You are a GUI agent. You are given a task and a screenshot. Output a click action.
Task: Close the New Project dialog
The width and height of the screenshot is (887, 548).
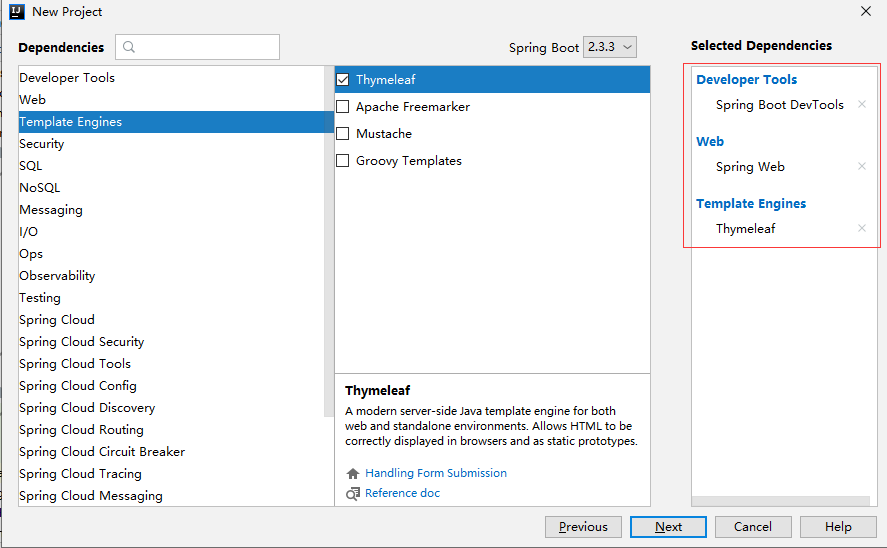click(866, 11)
